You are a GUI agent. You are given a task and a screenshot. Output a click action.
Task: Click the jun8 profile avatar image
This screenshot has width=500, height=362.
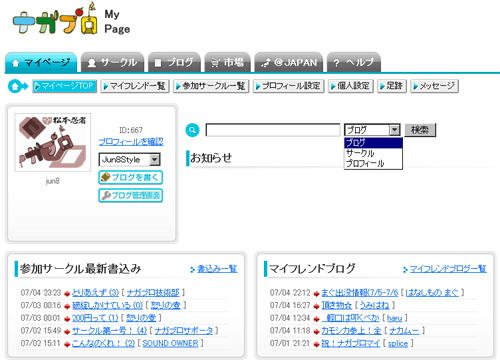(x=53, y=142)
